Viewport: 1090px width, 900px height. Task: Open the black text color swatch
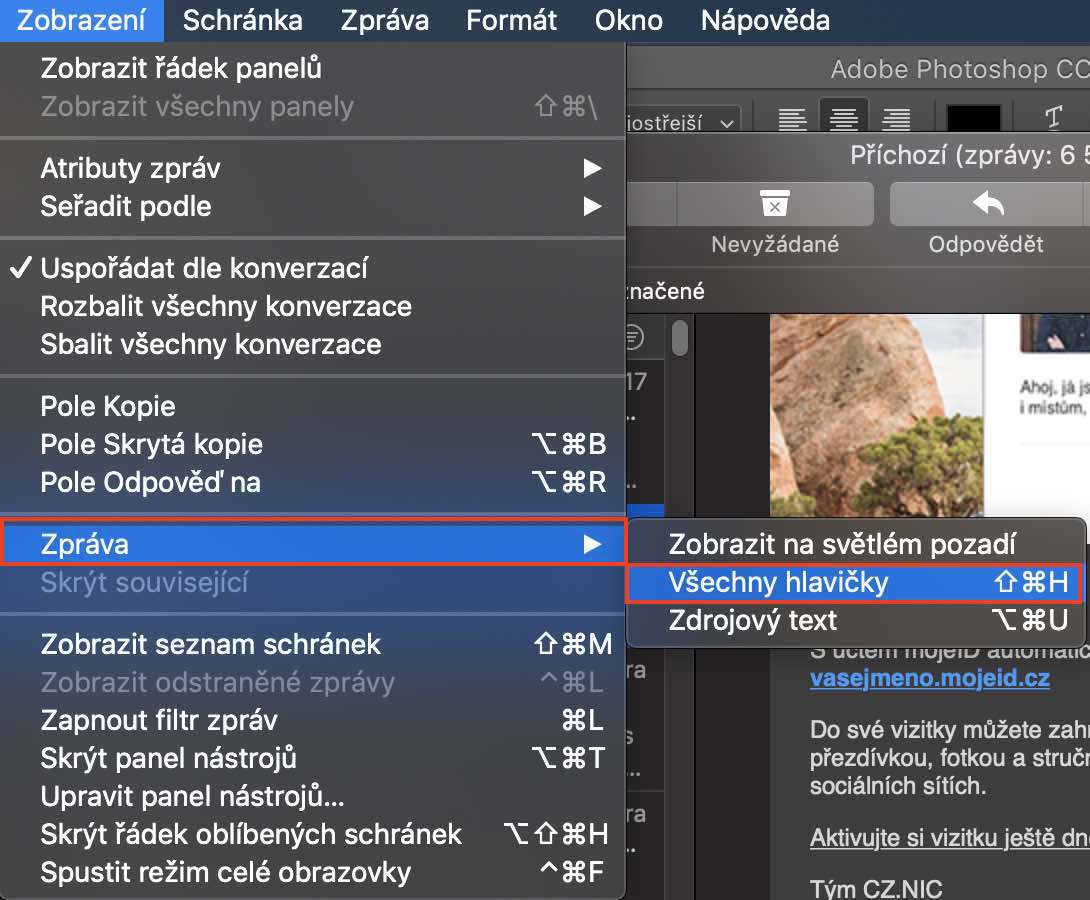point(973,118)
